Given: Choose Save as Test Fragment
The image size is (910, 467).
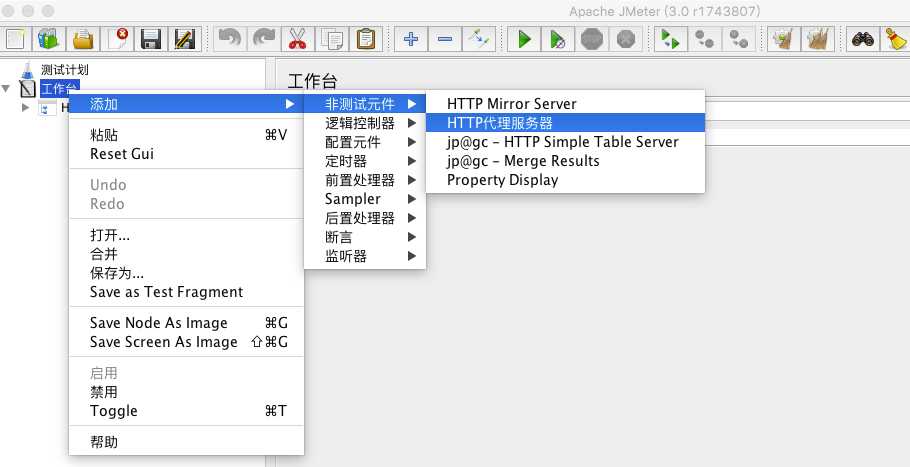Looking at the screenshot, I should [x=186, y=292].
